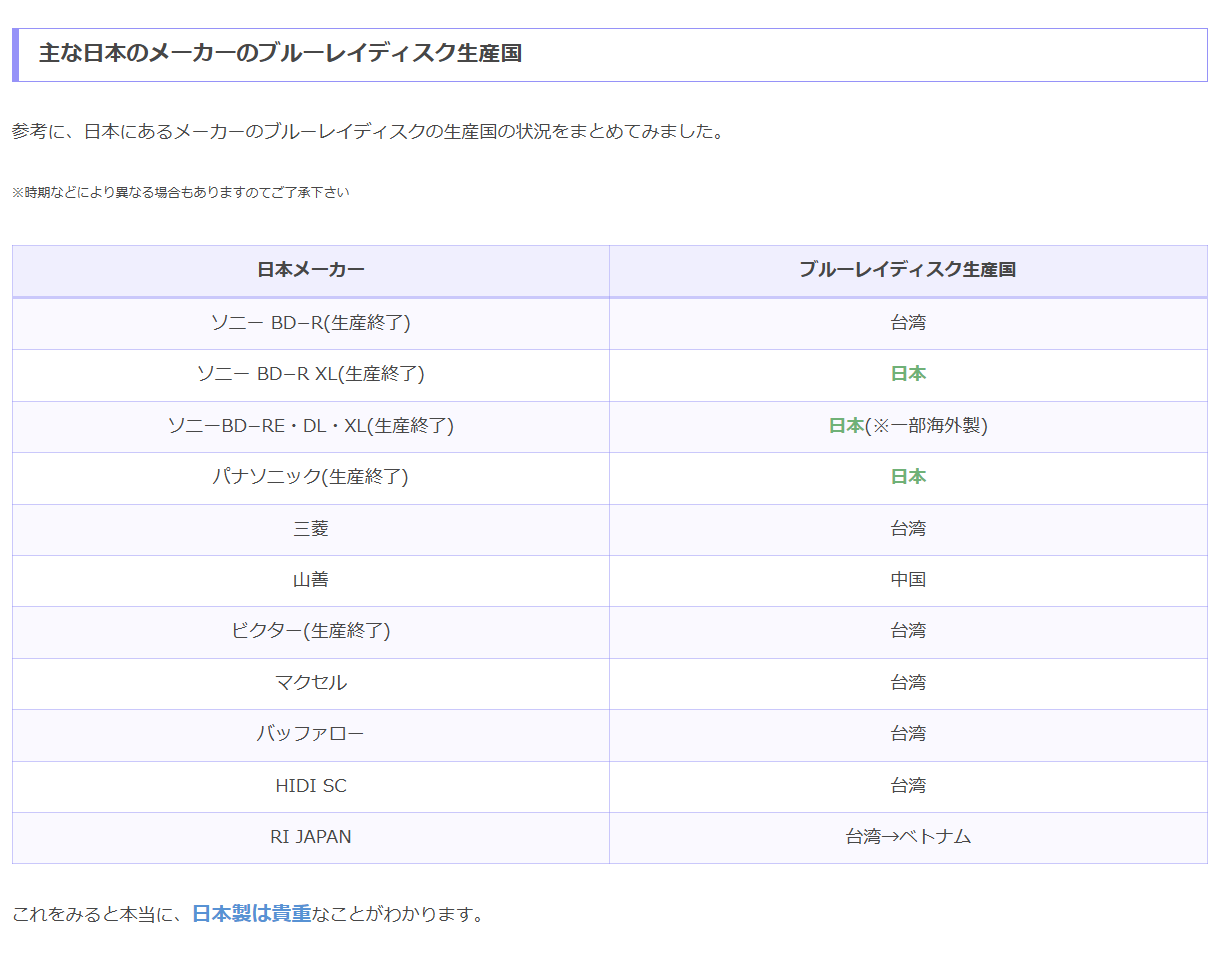The height and width of the screenshot is (956, 1227).
Task: Click 台湾 in the ソニー BD−R row
Action: point(908,323)
